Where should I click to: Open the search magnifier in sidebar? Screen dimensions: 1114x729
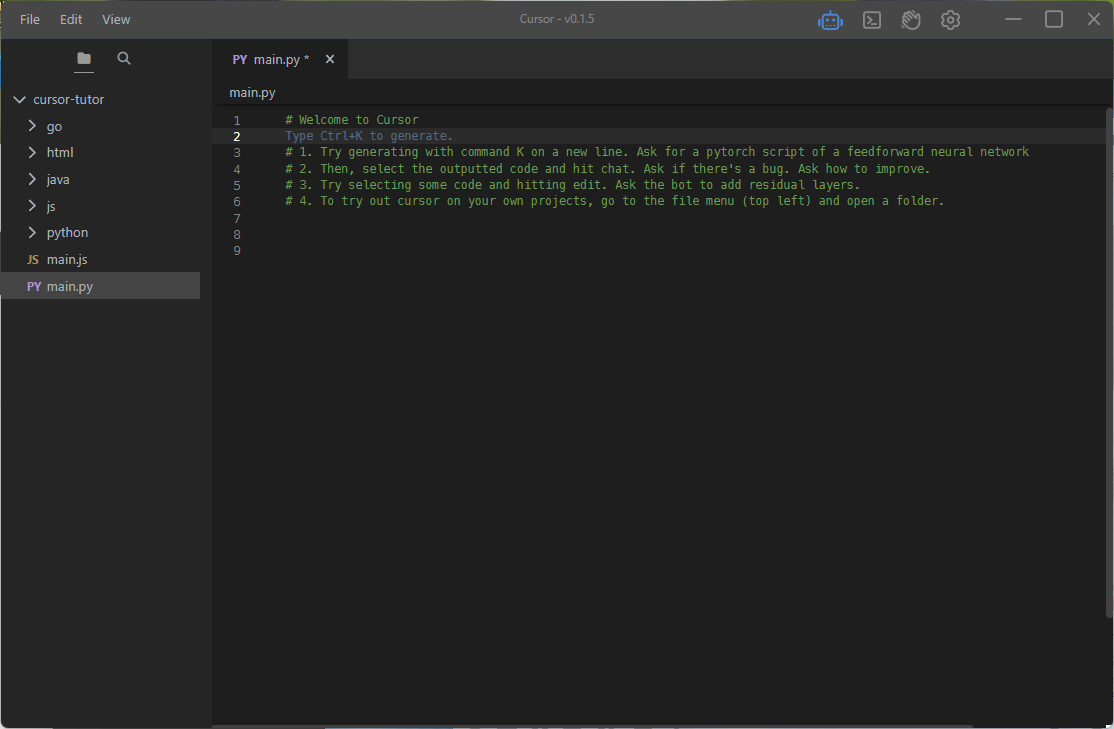coord(124,59)
